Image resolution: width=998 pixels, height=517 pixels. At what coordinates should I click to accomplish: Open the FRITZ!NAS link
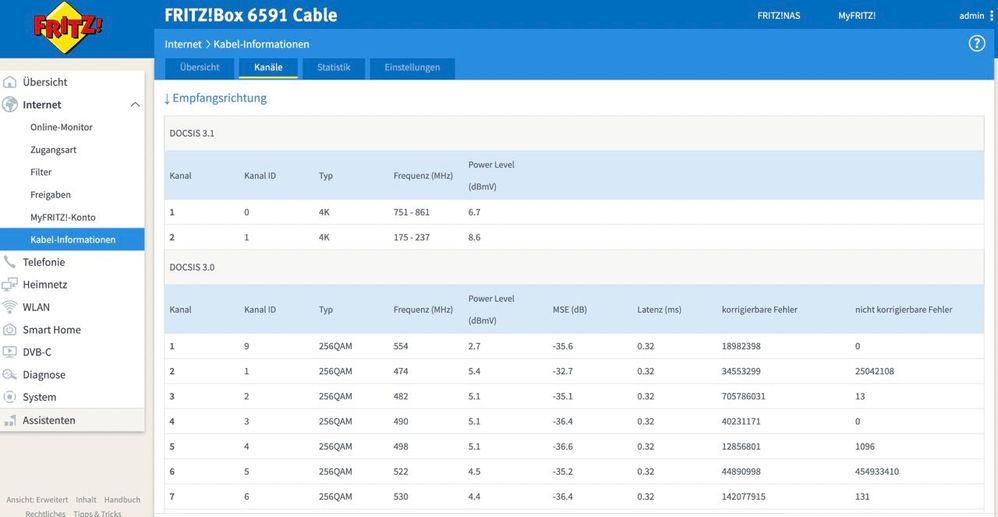pyautogui.click(x=778, y=16)
